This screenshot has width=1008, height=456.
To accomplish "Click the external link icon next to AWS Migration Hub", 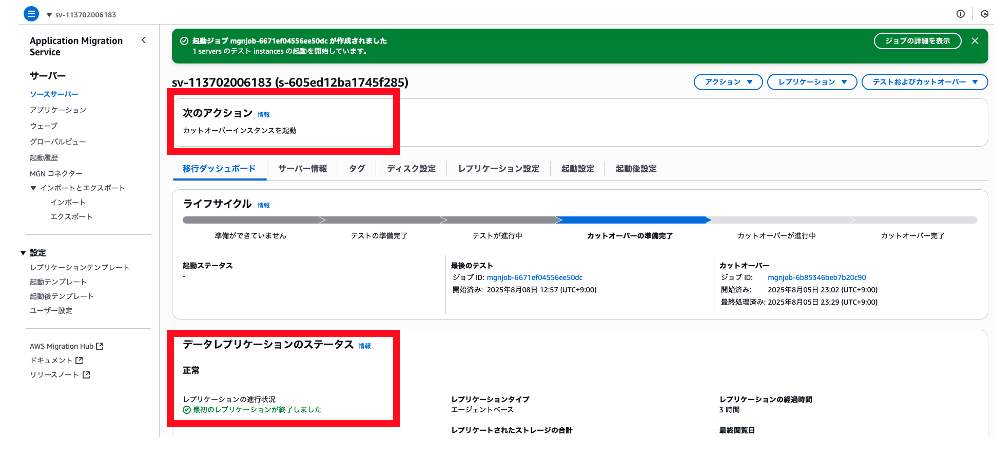I will point(100,346).
